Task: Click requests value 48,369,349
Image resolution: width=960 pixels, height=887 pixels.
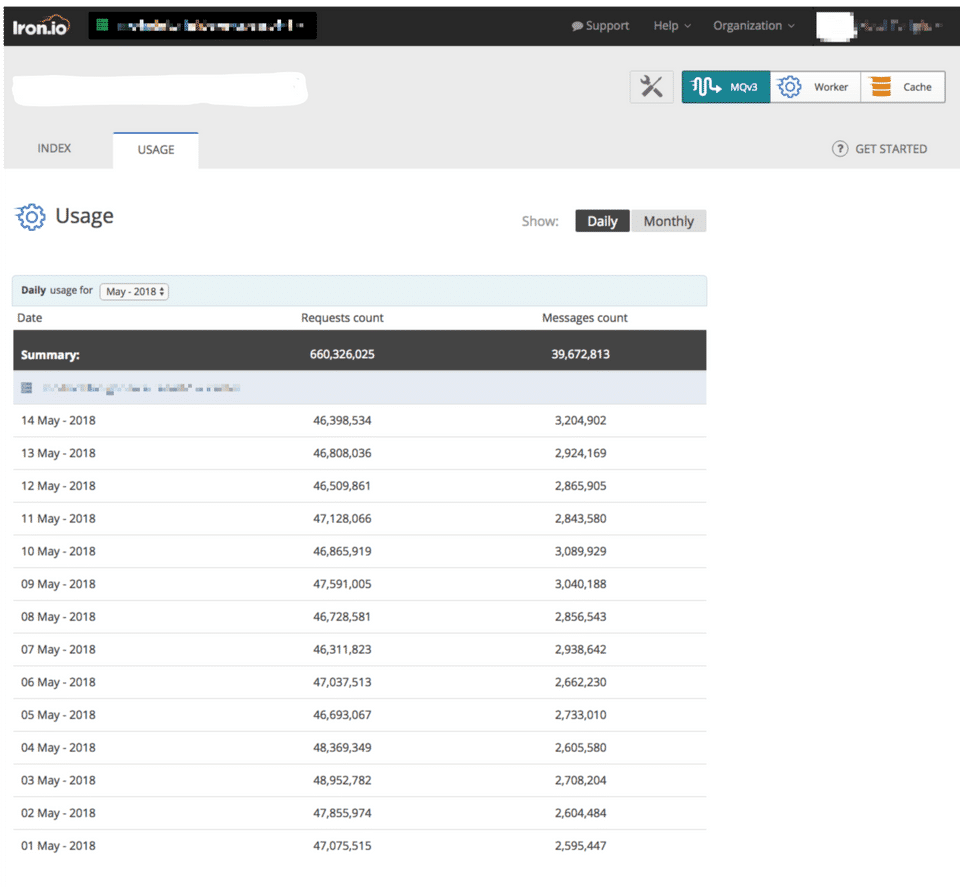Action: click(x=342, y=747)
